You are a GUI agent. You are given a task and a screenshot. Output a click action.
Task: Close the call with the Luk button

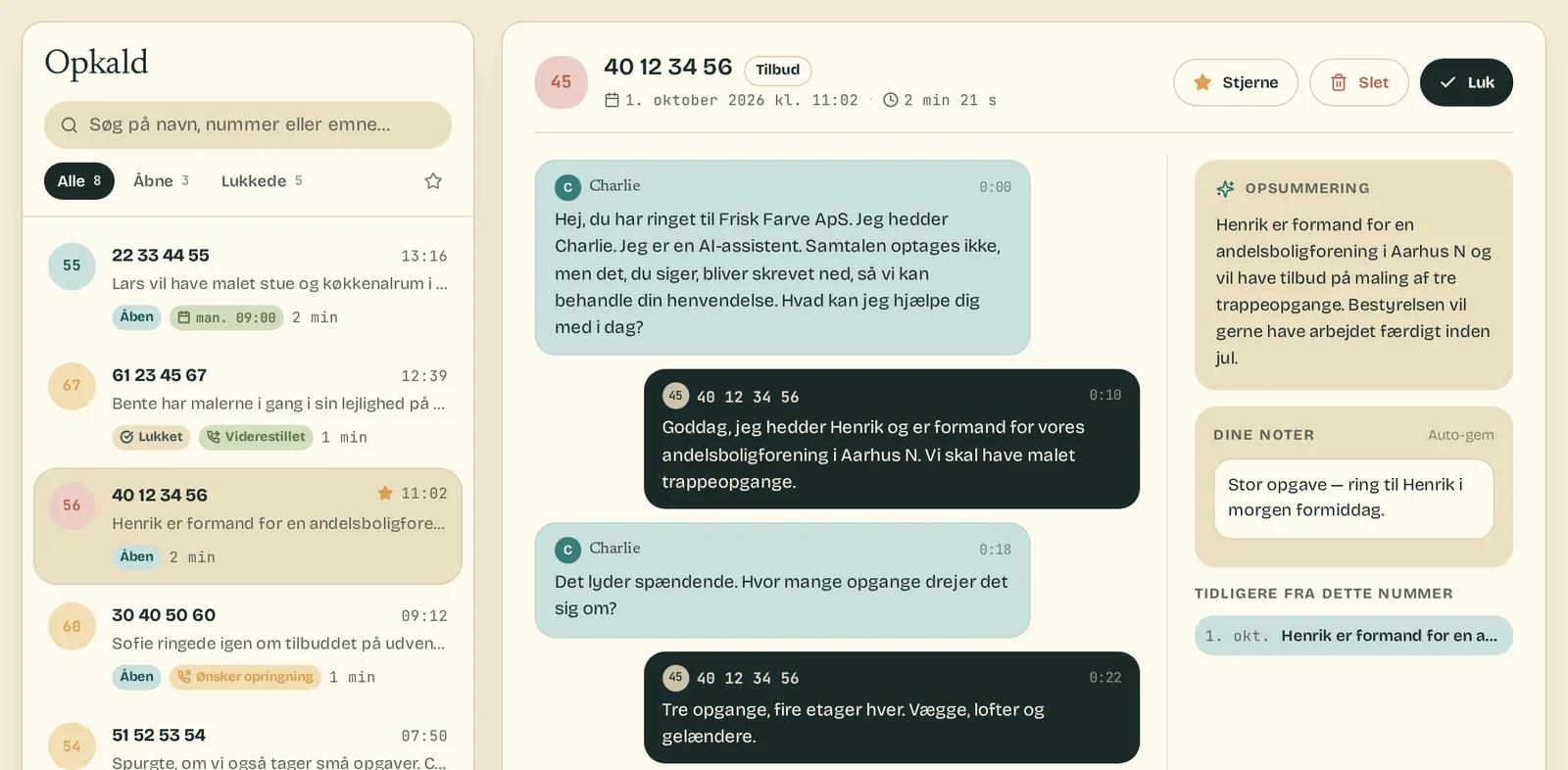point(1466,82)
